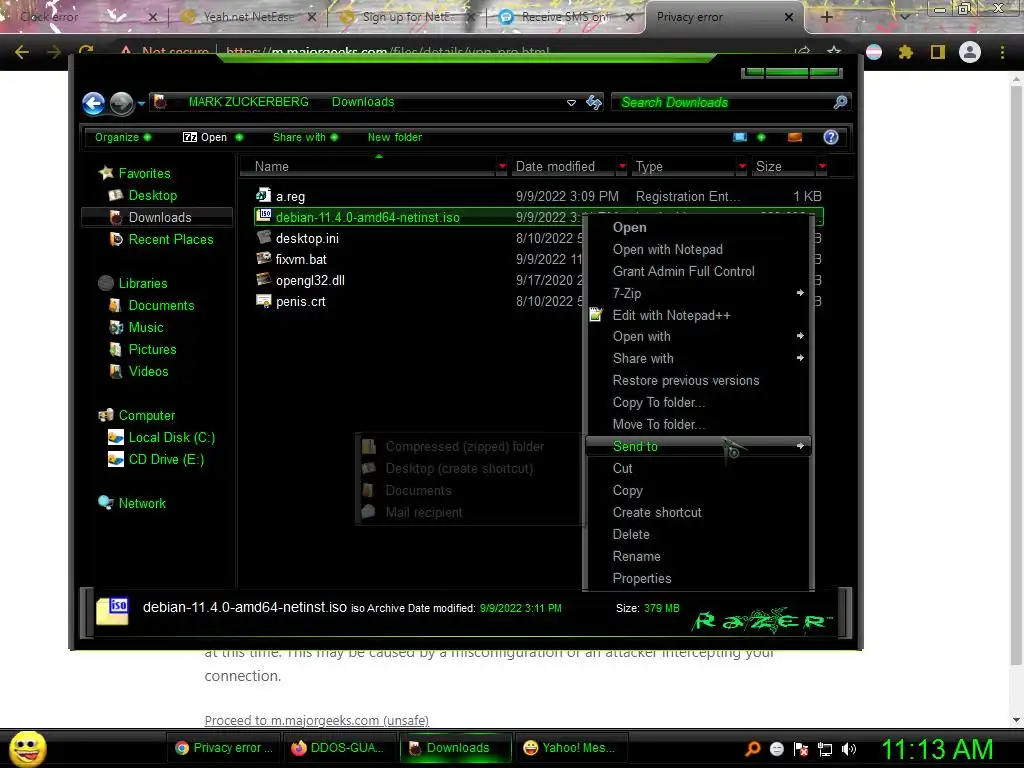Image resolution: width=1024 pixels, height=768 pixels.
Task: Choose Properties in context menu
Action: tap(698, 579)
